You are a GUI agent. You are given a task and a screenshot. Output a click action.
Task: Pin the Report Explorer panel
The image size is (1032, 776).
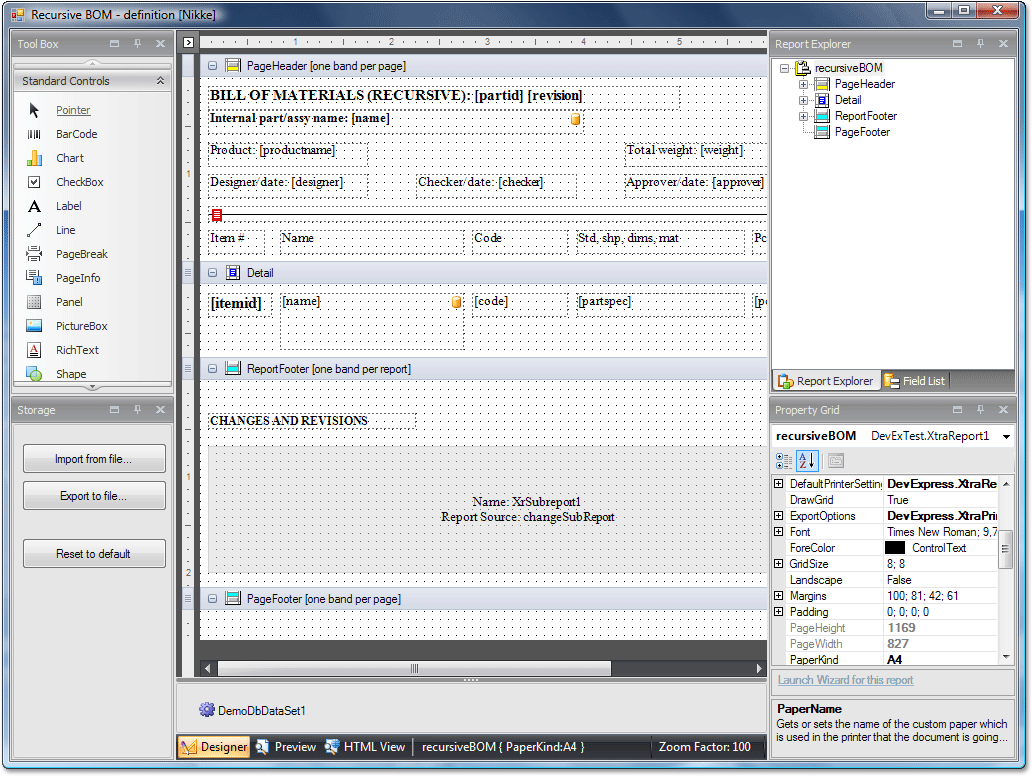coord(981,43)
